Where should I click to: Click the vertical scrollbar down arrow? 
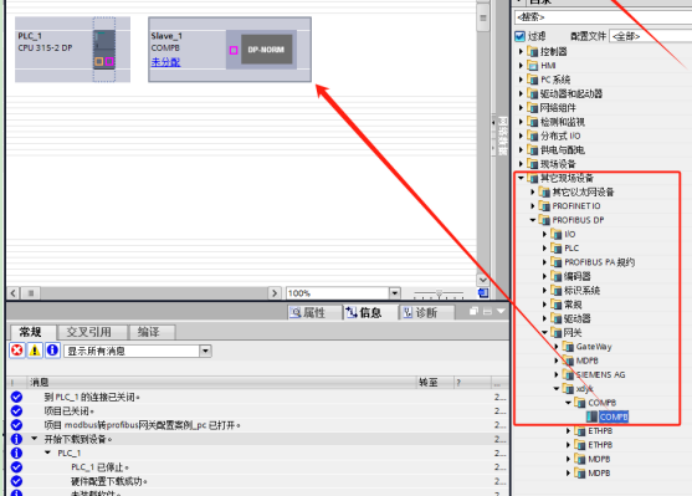point(483,280)
